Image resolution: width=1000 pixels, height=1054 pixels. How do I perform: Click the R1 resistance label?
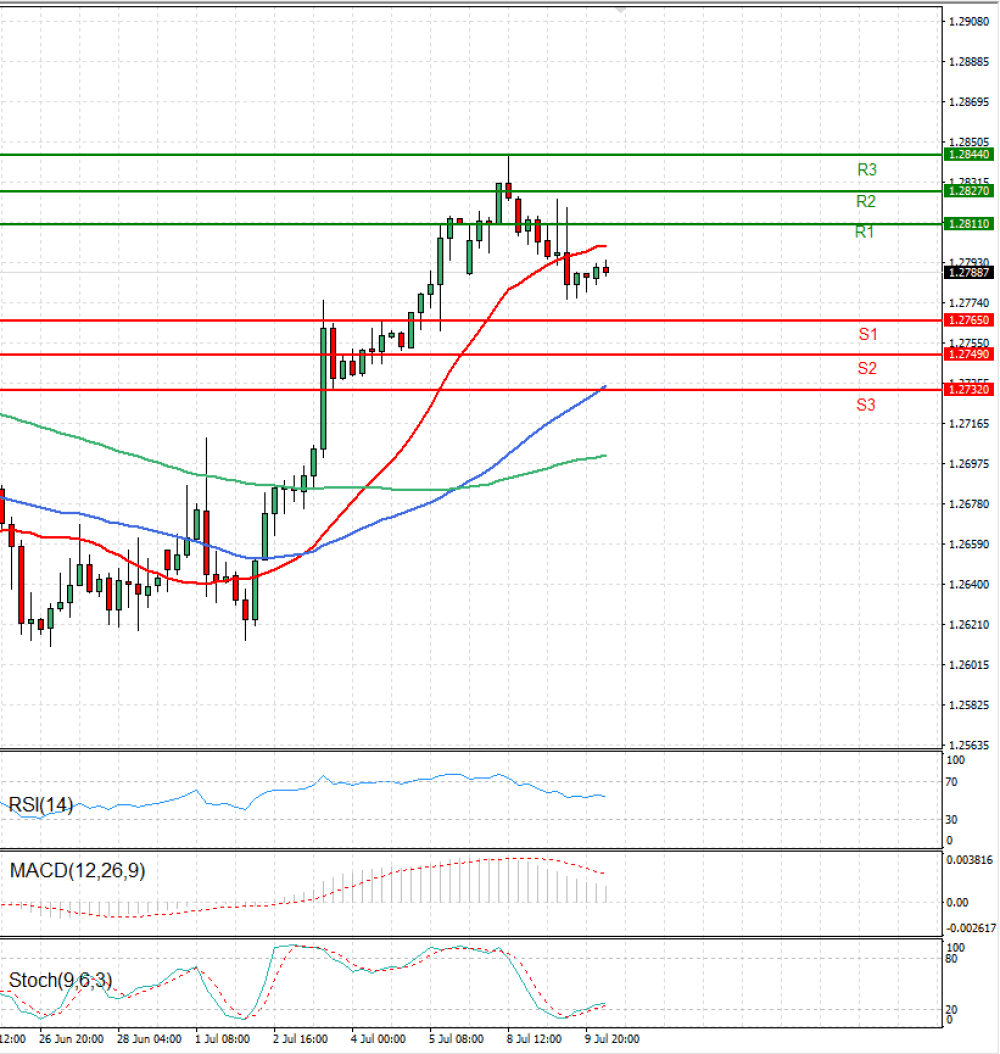(864, 232)
